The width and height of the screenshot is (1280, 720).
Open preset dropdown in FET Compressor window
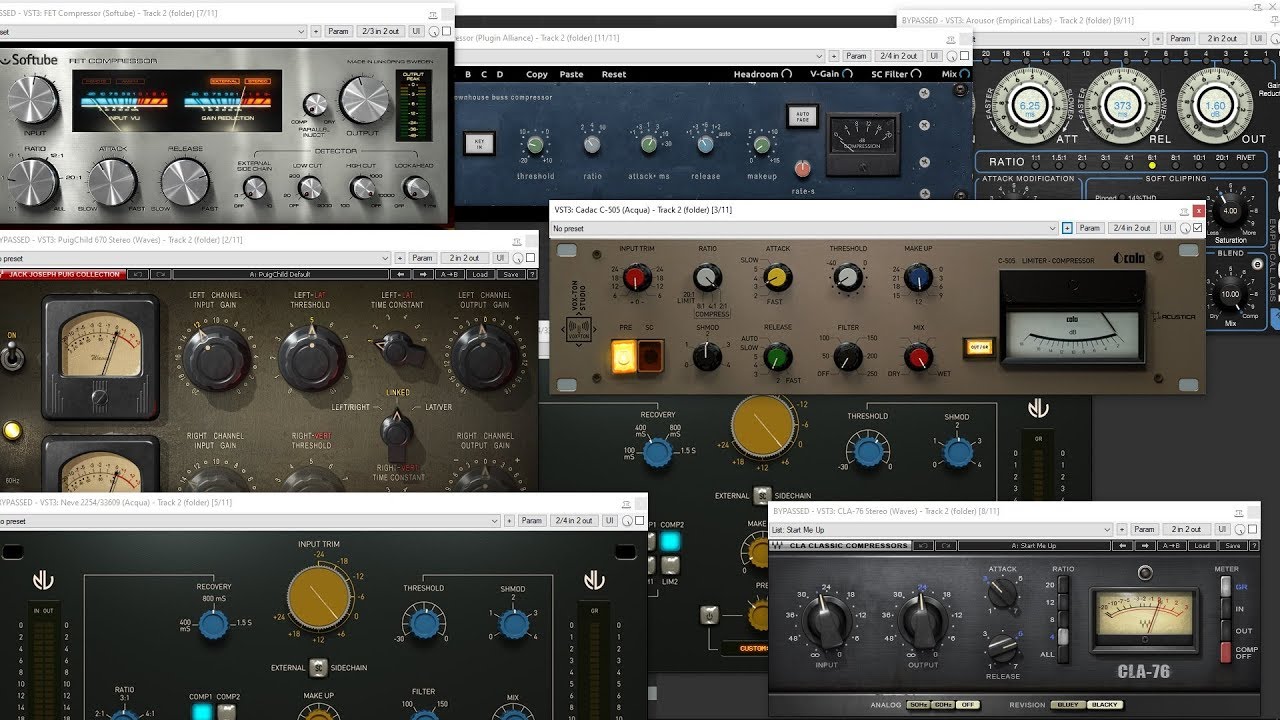coord(153,31)
